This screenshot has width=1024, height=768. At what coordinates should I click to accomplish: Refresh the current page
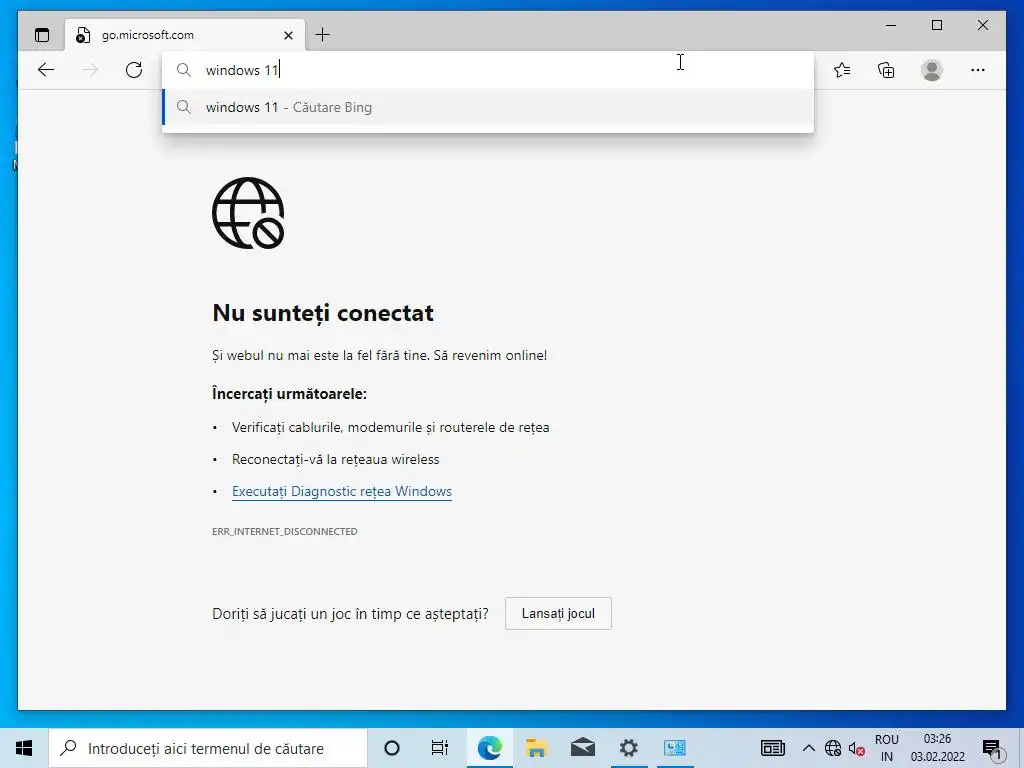tap(134, 70)
